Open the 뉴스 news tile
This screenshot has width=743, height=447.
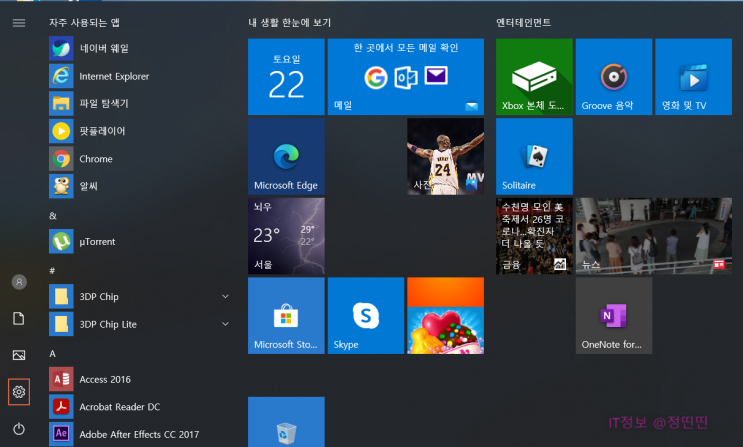(653, 236)
